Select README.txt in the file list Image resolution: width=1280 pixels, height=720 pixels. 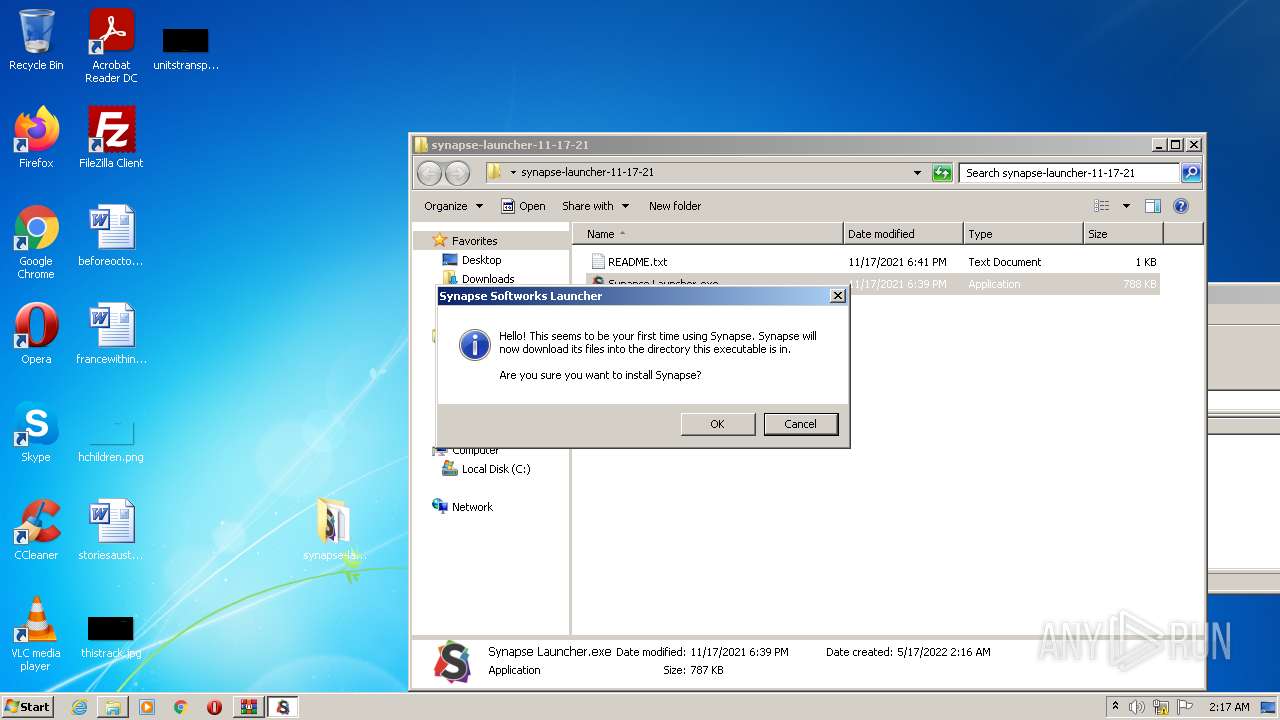click(637, 262)
